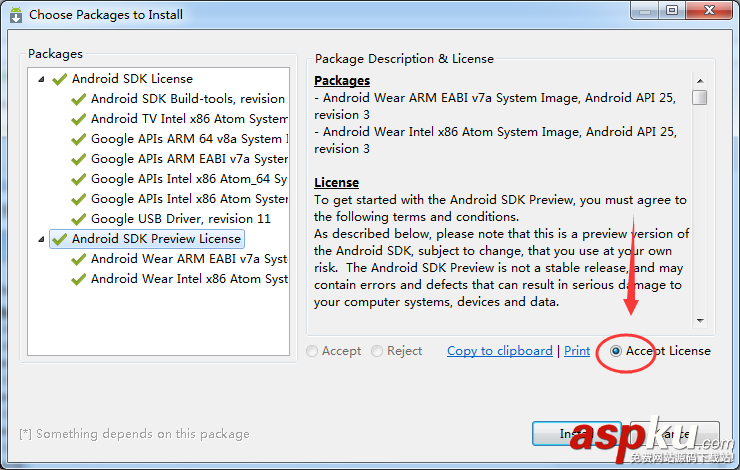Click green checkmark beside Android SDK License

[60, 79]
